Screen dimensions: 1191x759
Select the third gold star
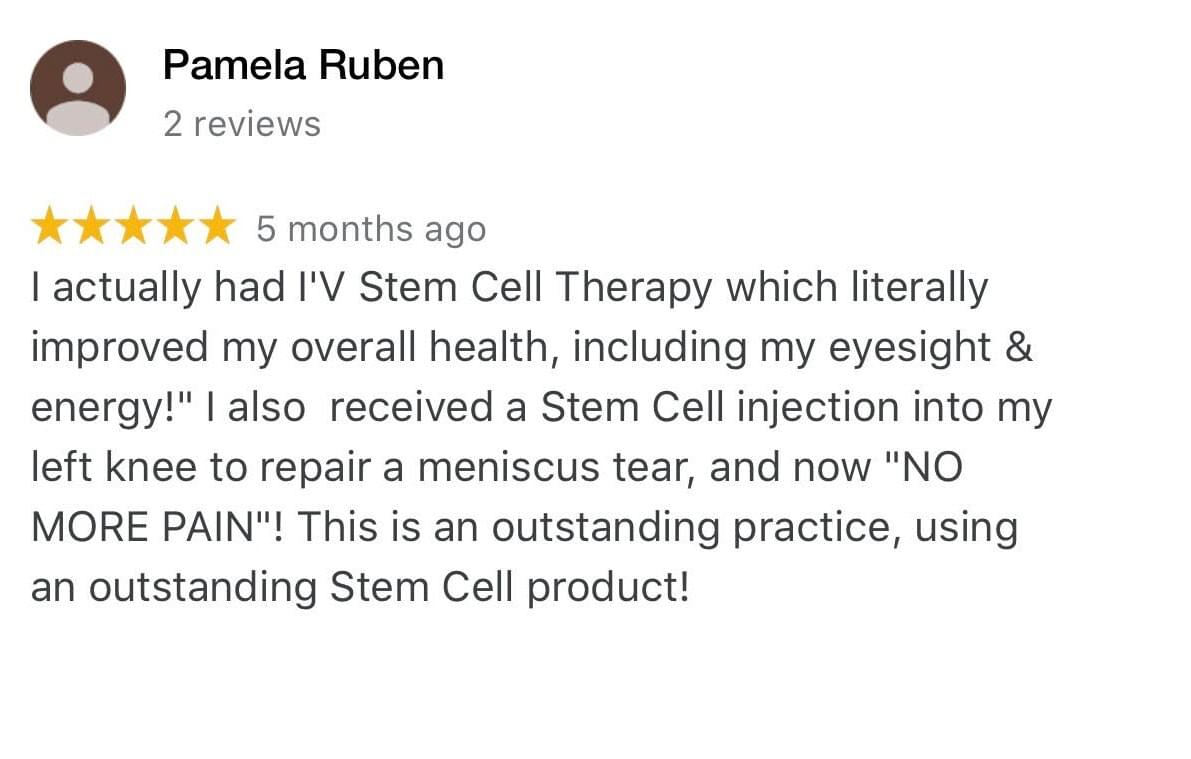134,226
